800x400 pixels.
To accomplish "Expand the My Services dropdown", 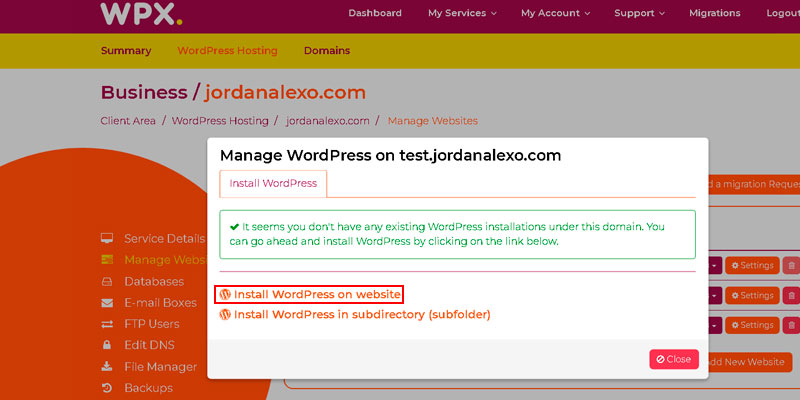I will pos(462,13).
